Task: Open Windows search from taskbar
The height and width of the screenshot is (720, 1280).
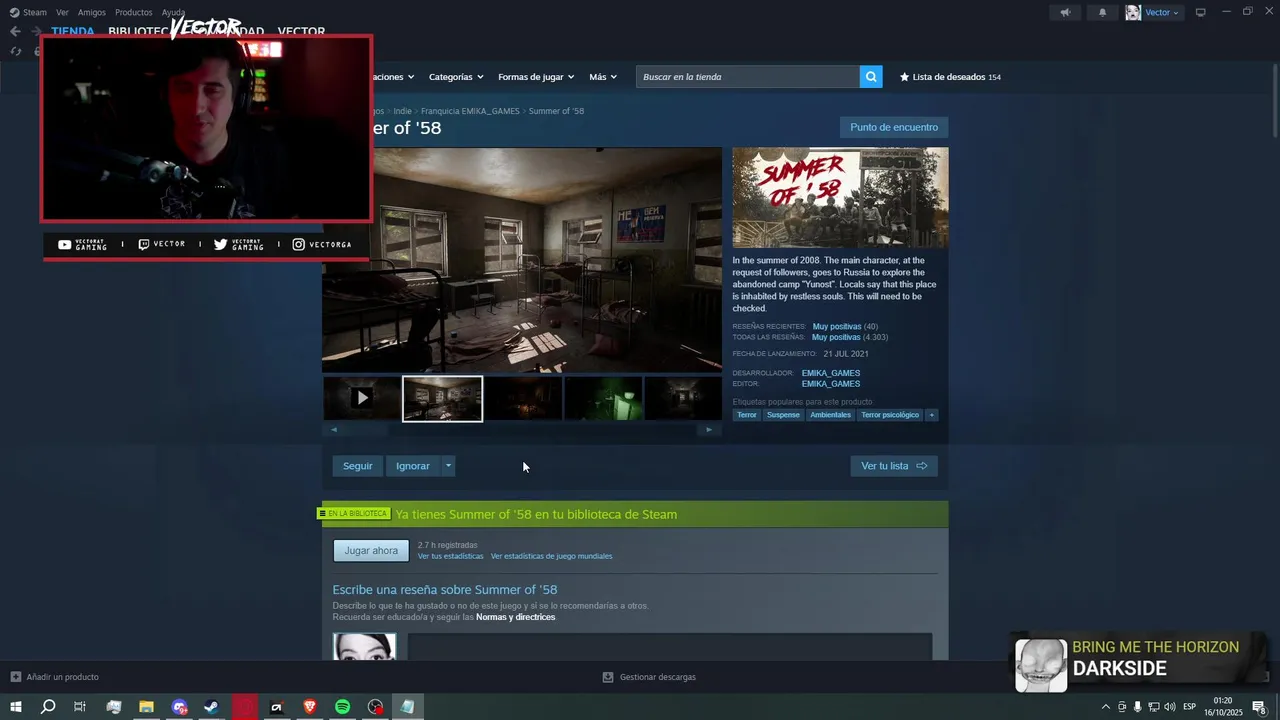Action: pyautogui.click(x=48, y=707)
